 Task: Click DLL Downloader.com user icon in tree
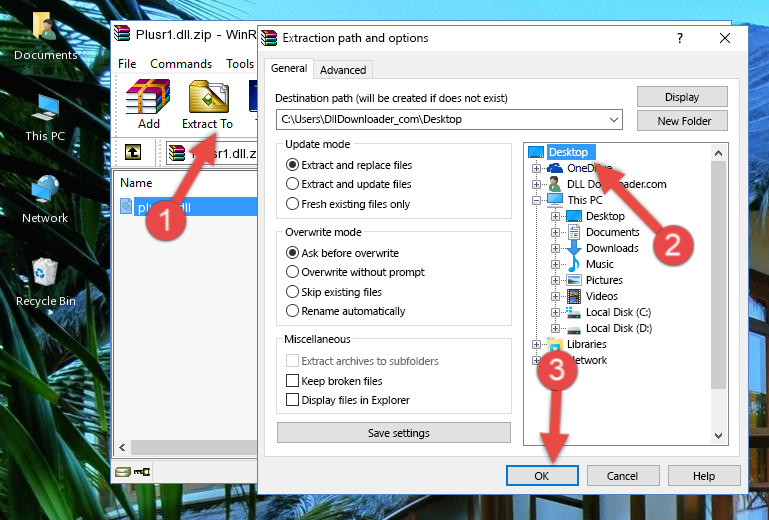click(x=555, y=184)
